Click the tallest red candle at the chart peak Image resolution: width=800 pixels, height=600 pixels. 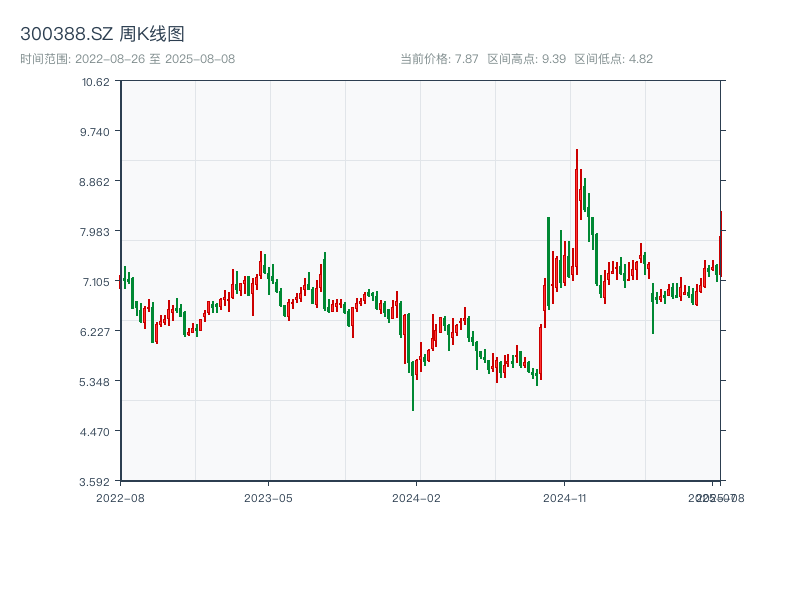577,185
